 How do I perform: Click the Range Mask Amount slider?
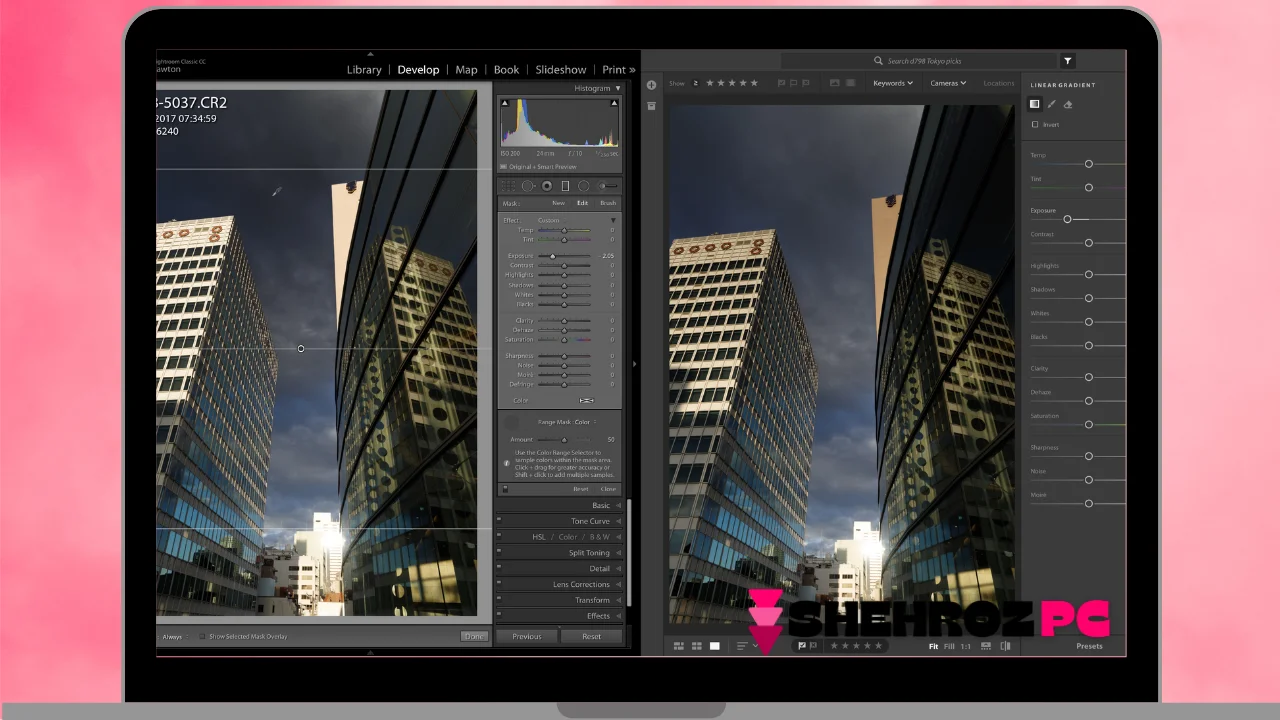coord(564,439)
